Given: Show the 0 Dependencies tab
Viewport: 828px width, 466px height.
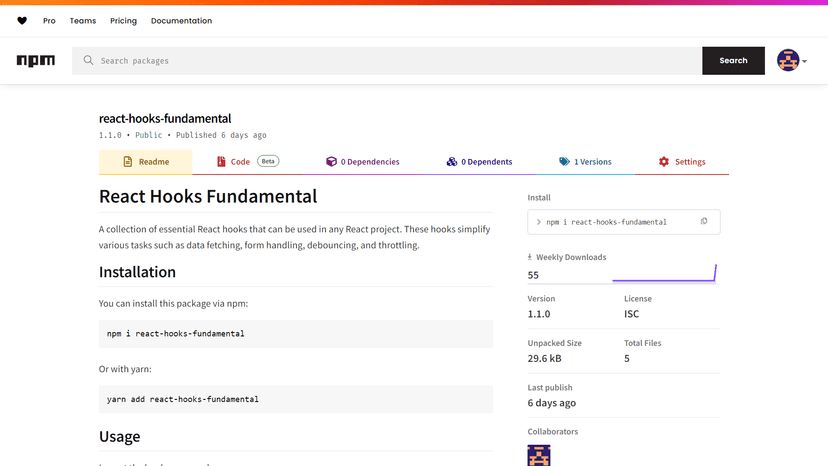Looking at the screenshot, I should (362, 162).
